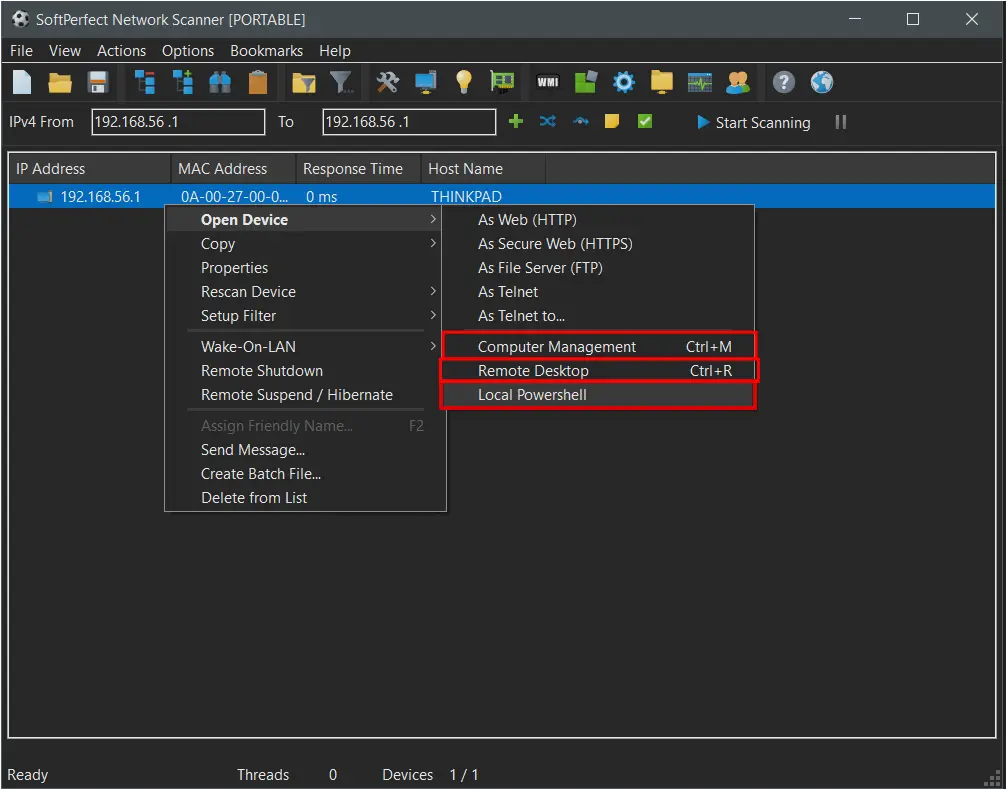
Task: Expand Wake-On-LAN submenu
Action: coord(305,347)
